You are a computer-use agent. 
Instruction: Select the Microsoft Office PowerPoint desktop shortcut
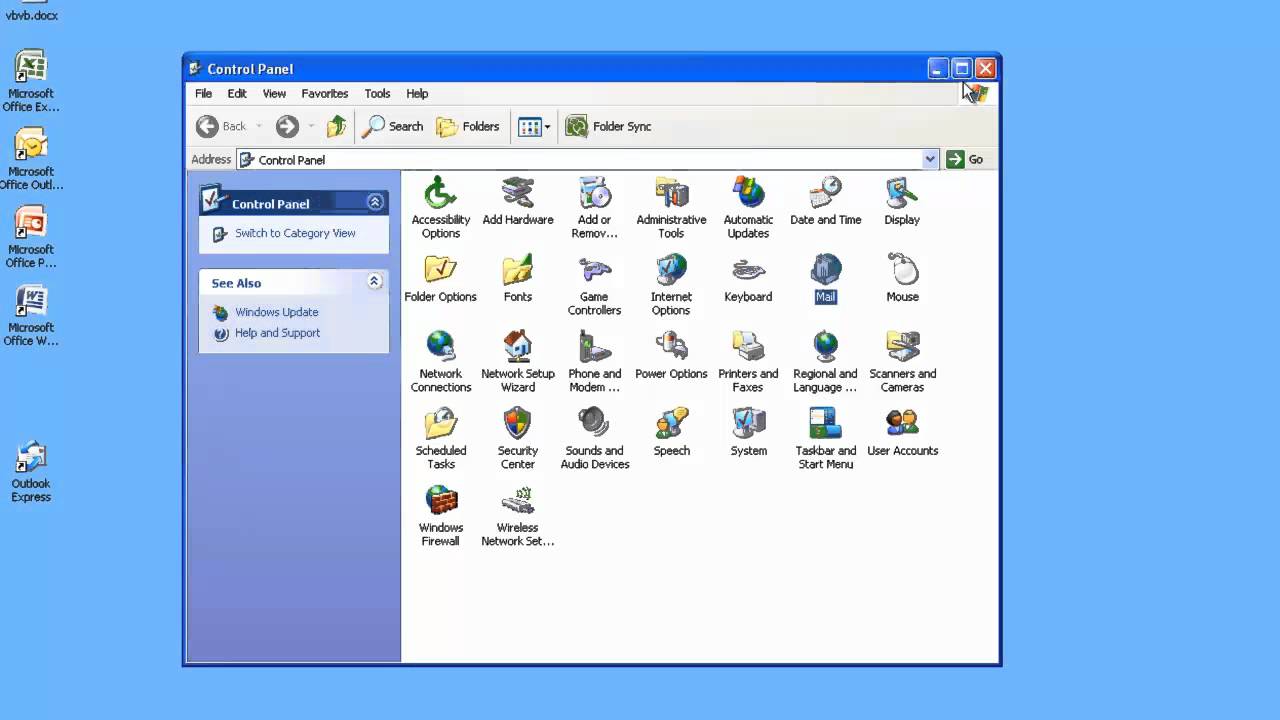[x=31, y=237]
